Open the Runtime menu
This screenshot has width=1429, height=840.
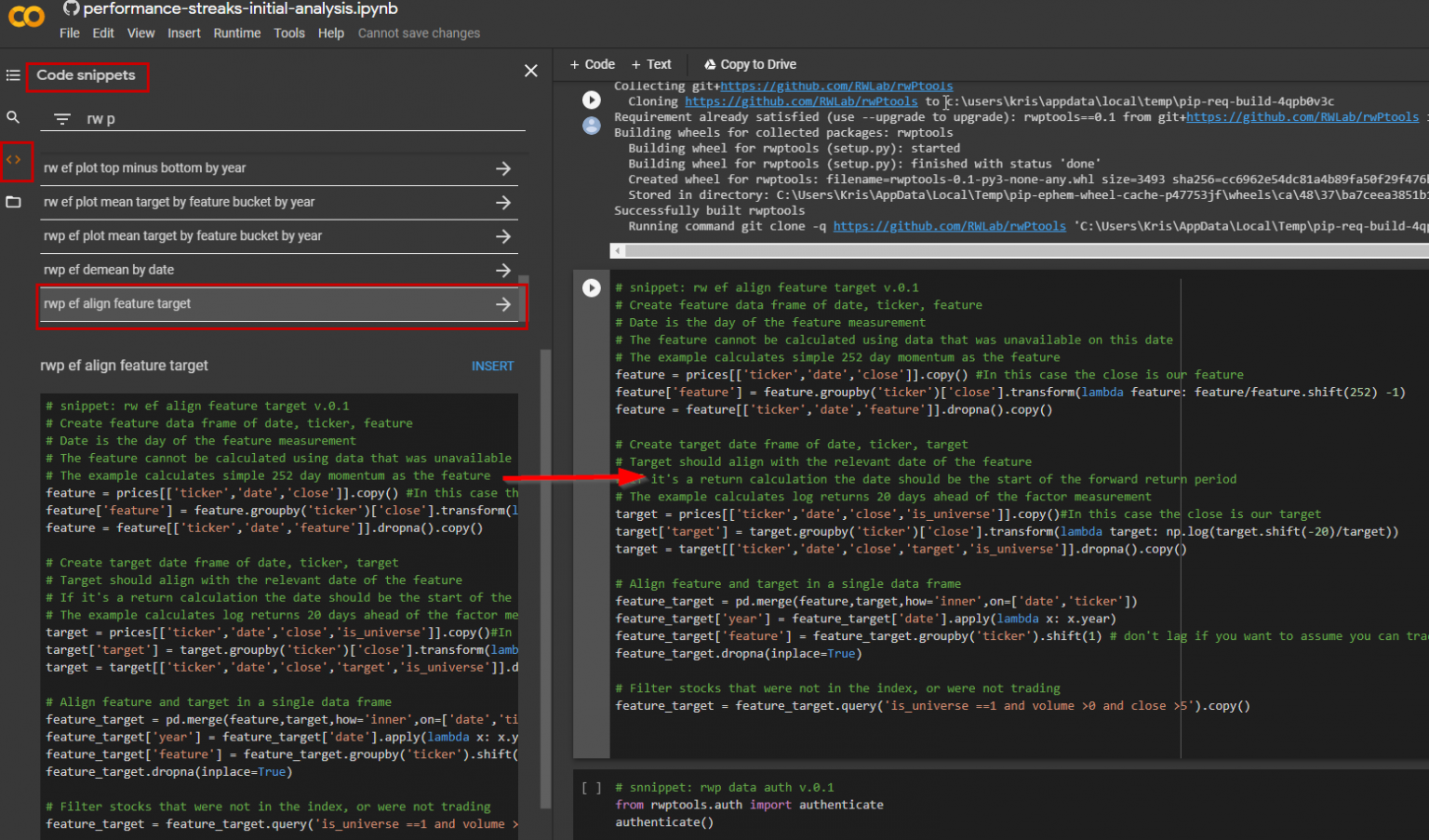236,33
